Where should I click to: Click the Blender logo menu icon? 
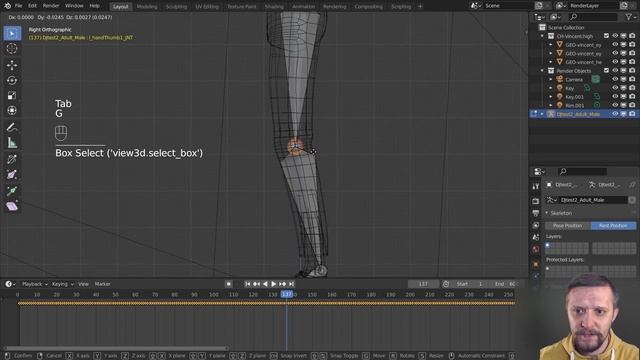click(7, 6)
